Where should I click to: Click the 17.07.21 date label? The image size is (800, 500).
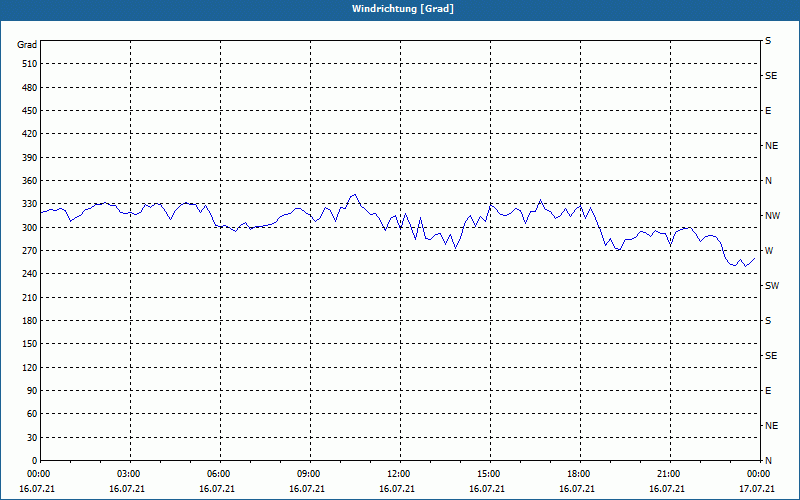click(x=757, y=489)
